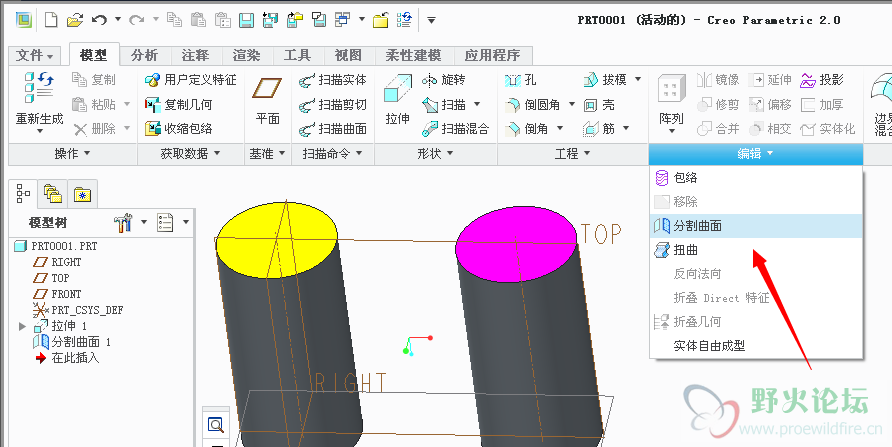The height and width of the screenshot is (447, 892).
Task: Switch to the folder browser tab icon
Action: (52, 194)
